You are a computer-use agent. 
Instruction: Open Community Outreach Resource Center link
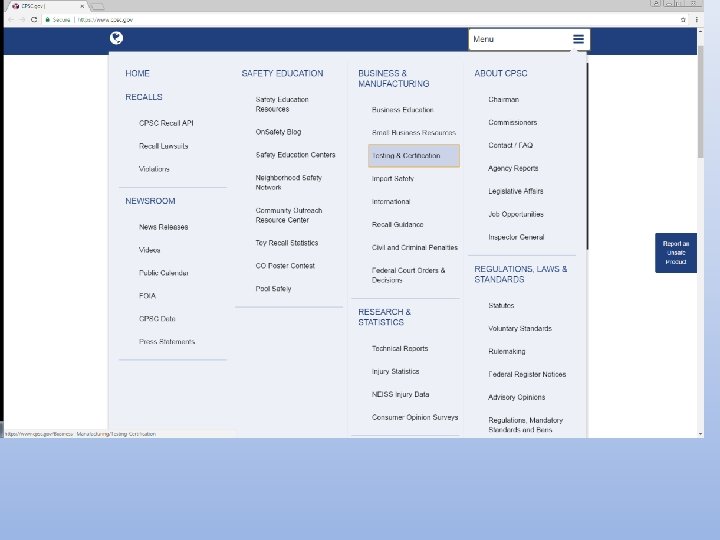[289, 215]
